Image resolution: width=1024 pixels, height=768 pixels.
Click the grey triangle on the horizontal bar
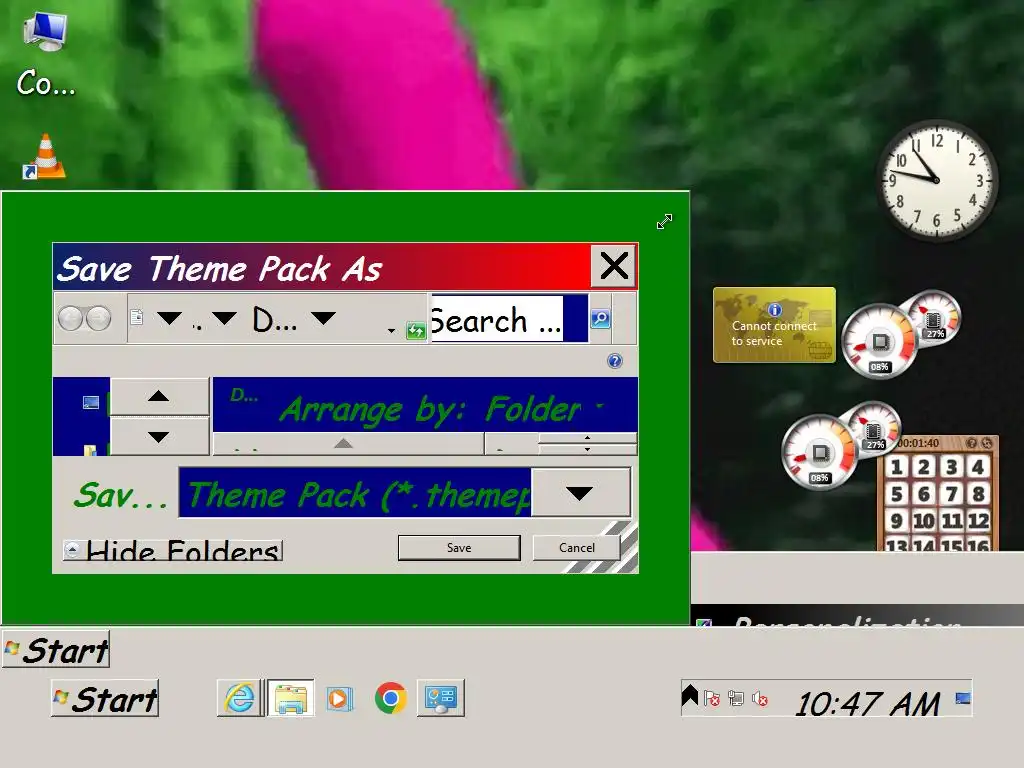point(343,443)
